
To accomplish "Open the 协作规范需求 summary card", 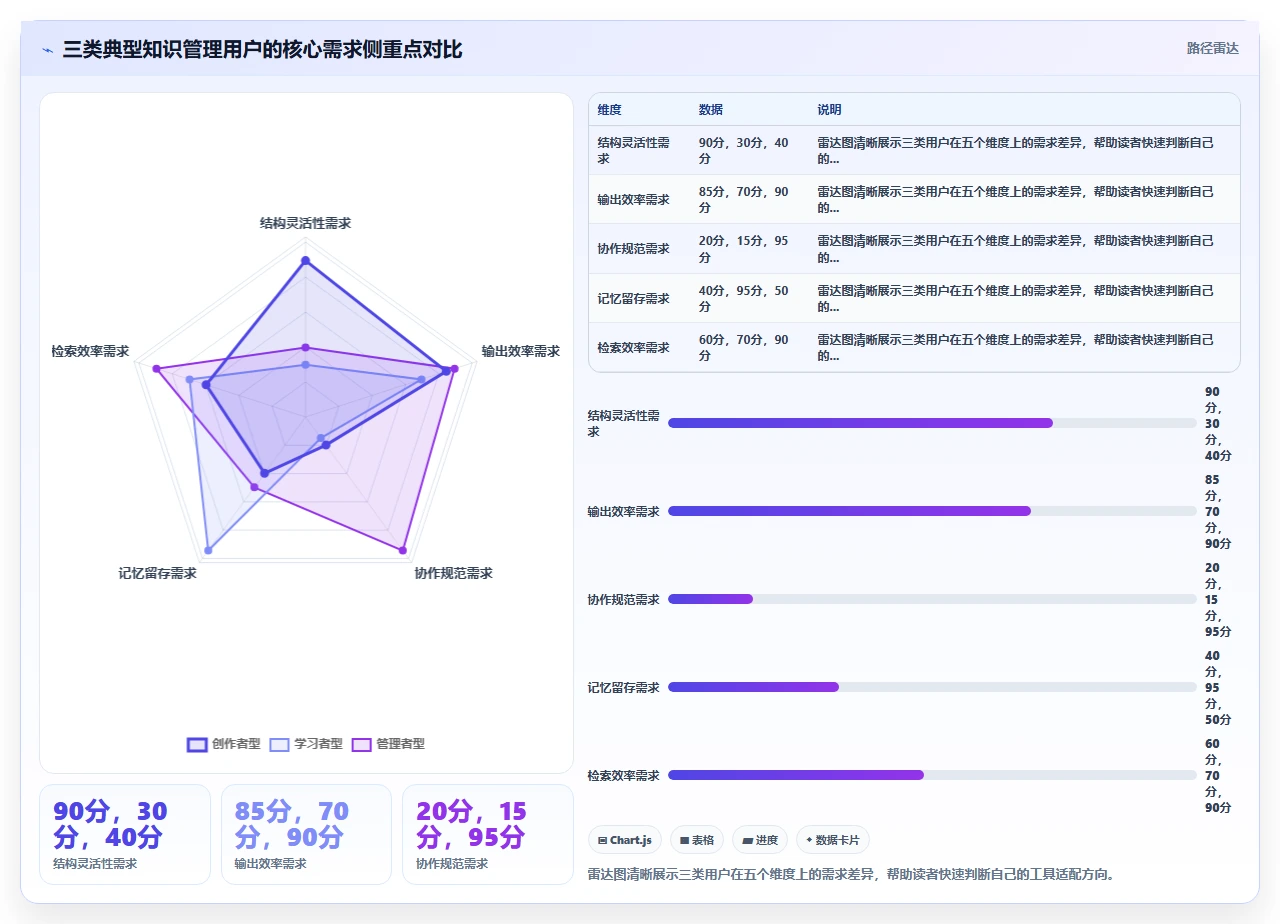I will coord(488,834).
